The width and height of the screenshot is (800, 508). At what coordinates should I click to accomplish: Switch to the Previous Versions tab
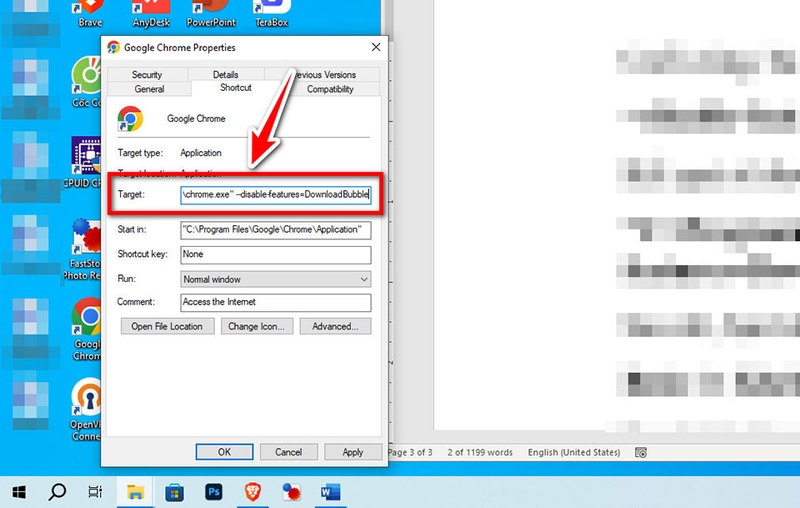tap(322, 74)
